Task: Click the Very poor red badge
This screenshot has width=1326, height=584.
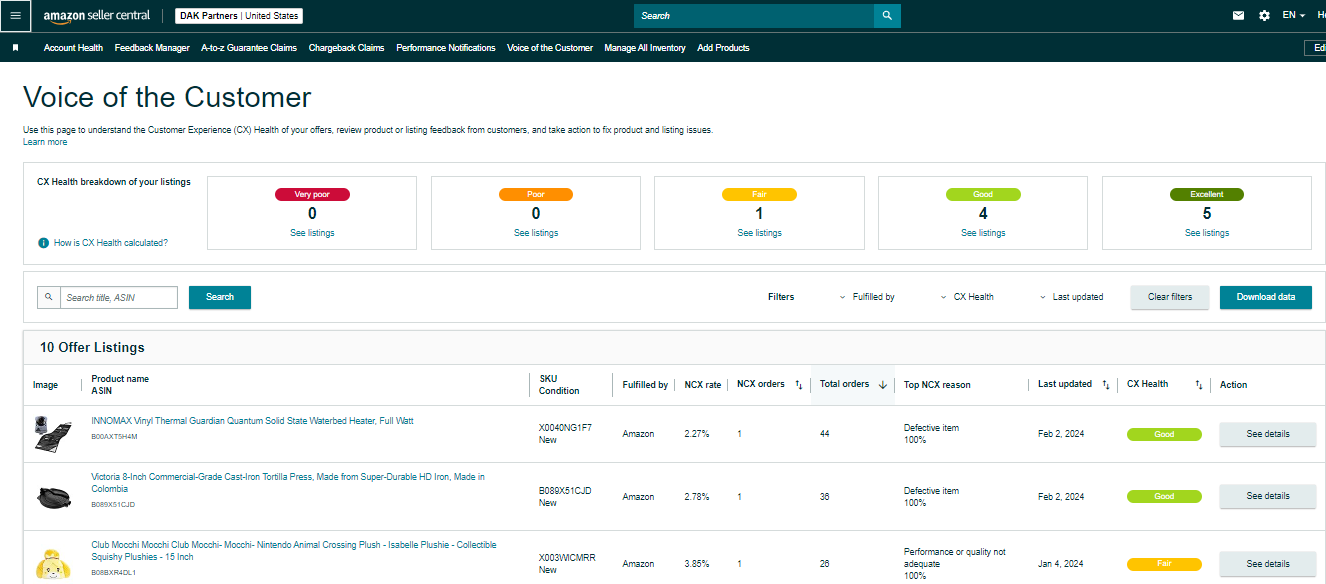Action: click(312, 194)
